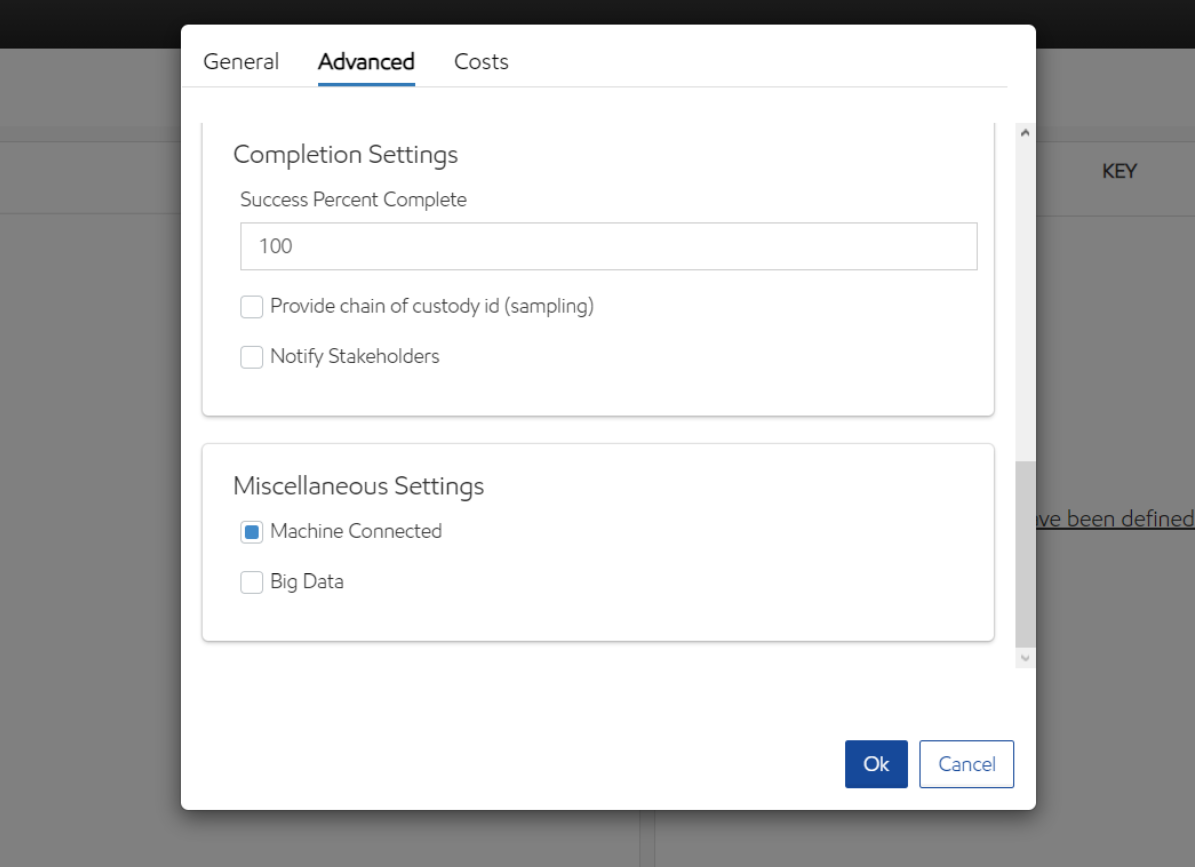This screenshot has height=867, width=1195.
Task: Uncheck the Machine Connected checkbox
Action: tap(252, 532)
